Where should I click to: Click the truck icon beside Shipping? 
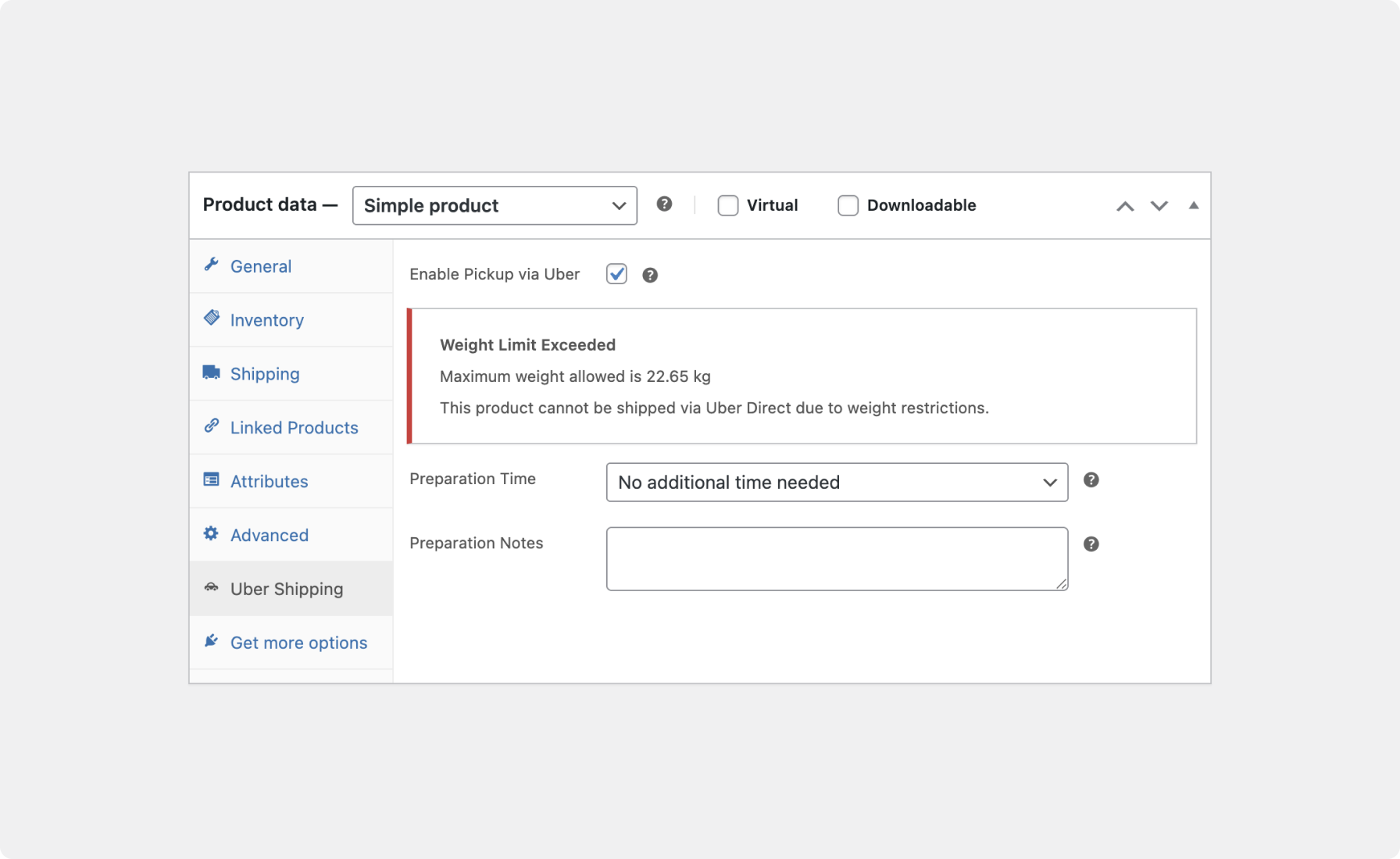tap(211, 372)
